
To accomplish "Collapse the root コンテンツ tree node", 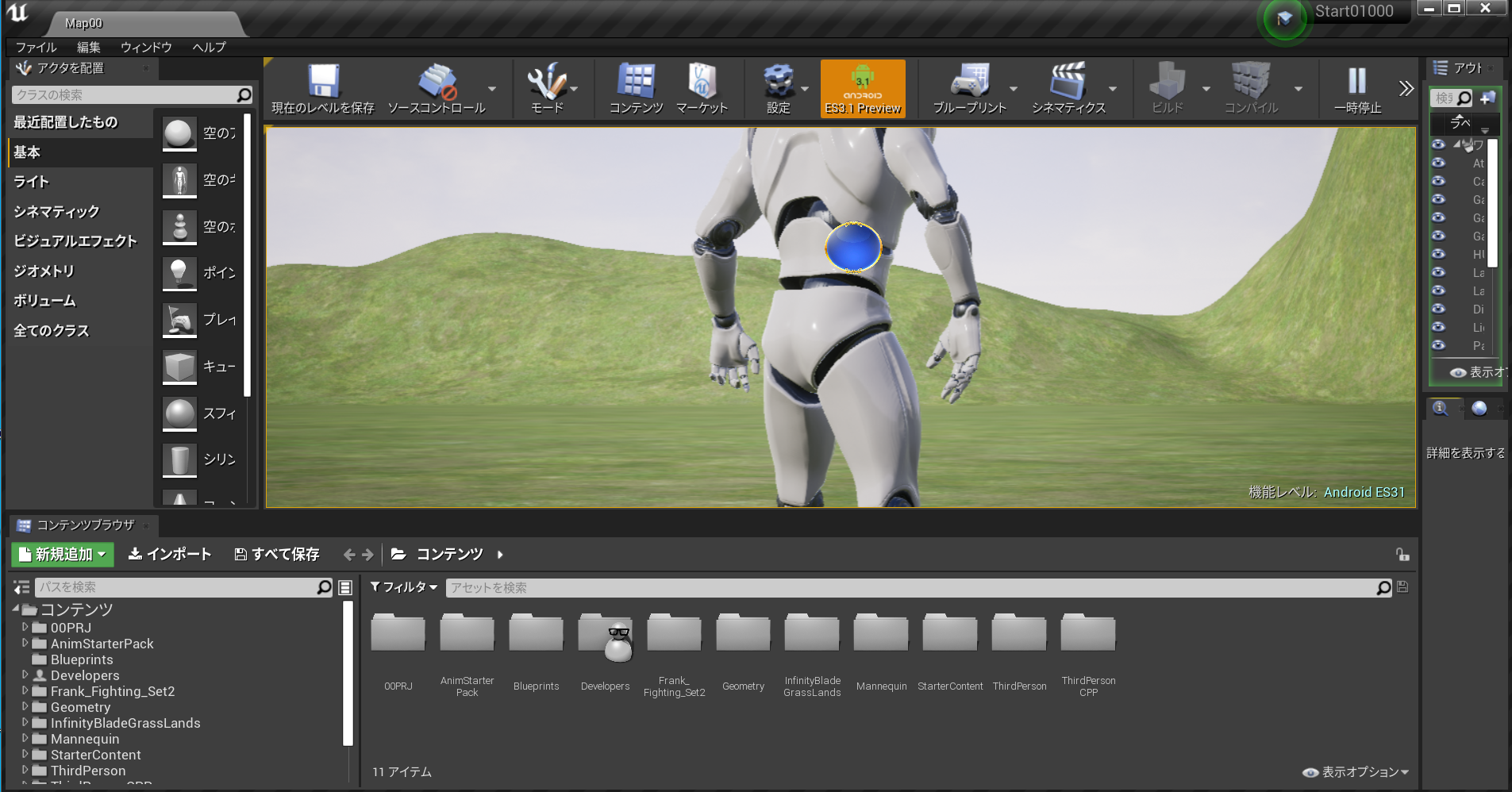I will (x=16, y=609).
